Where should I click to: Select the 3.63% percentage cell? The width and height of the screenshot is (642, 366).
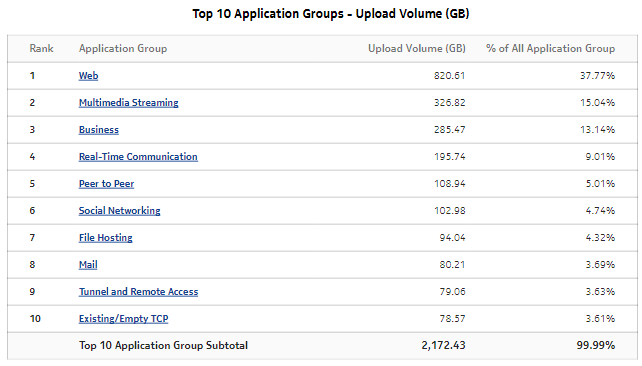600,292
